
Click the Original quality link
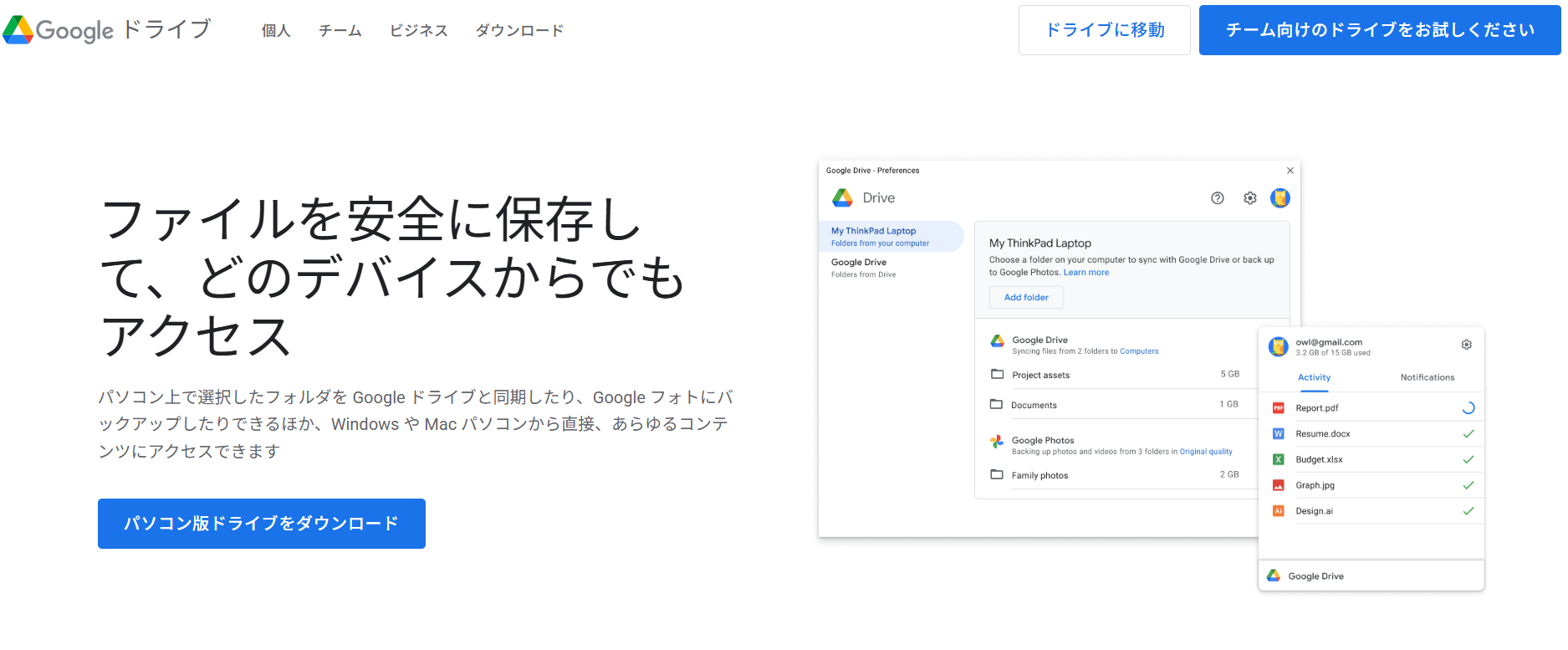[x=1206, y=452]
